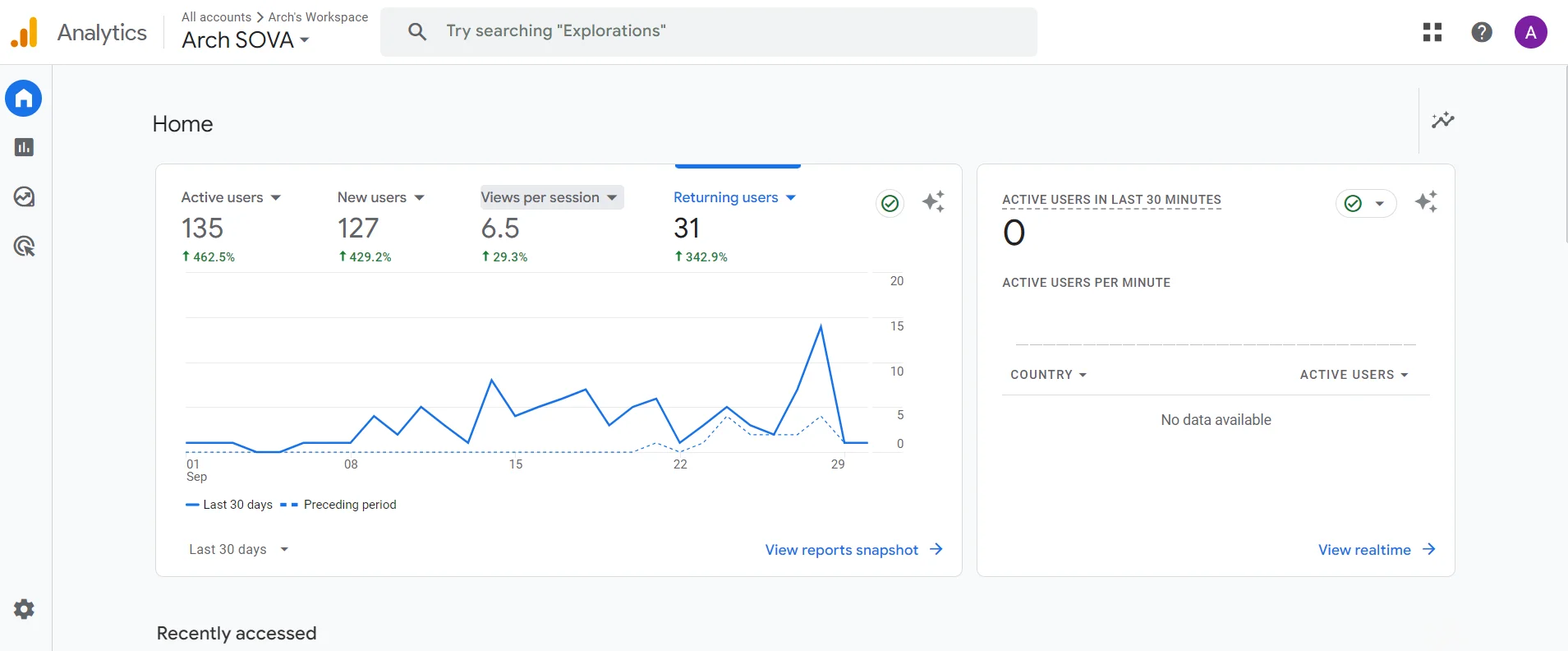
Task: Open the Home icon in sidebar
Action: [x=24, y=99]
